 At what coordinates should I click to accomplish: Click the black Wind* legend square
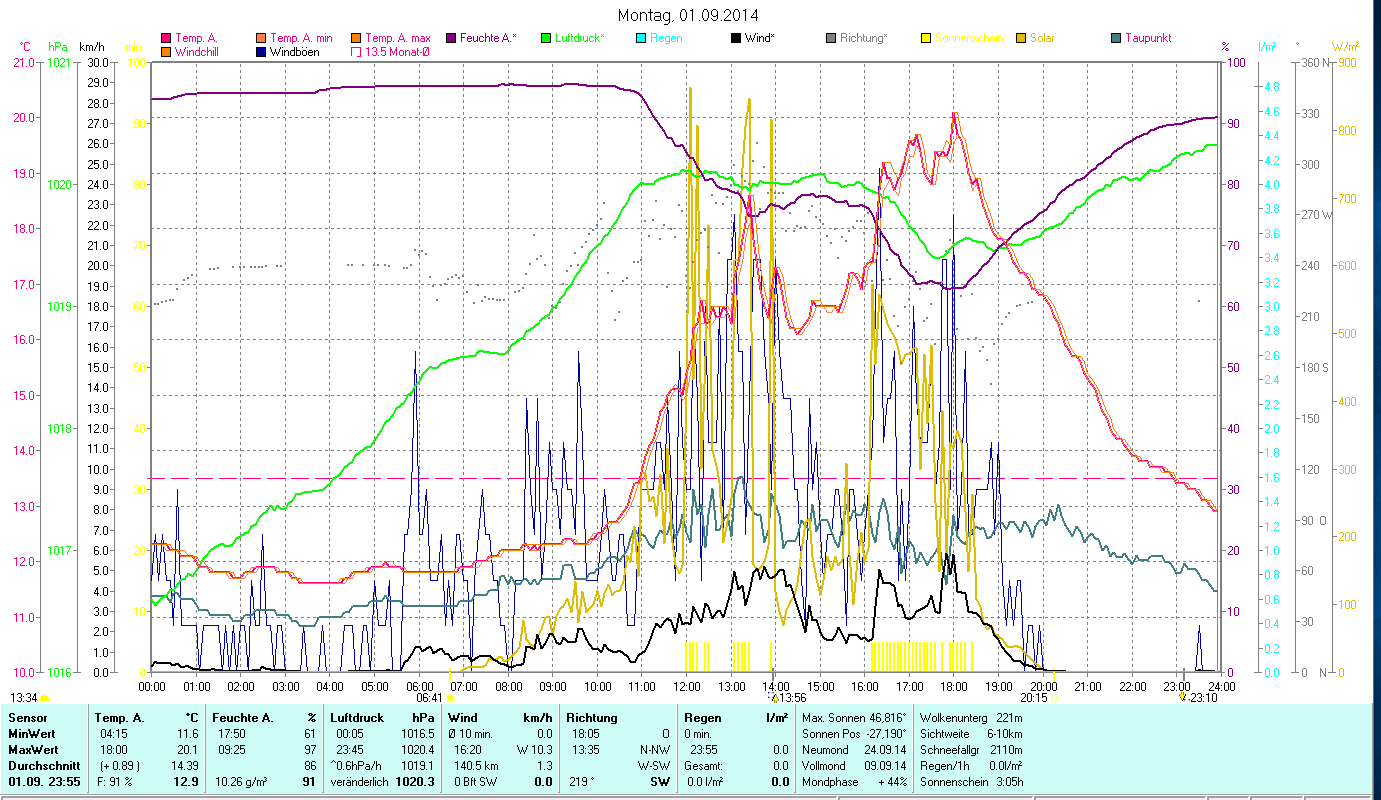(737, 38)
